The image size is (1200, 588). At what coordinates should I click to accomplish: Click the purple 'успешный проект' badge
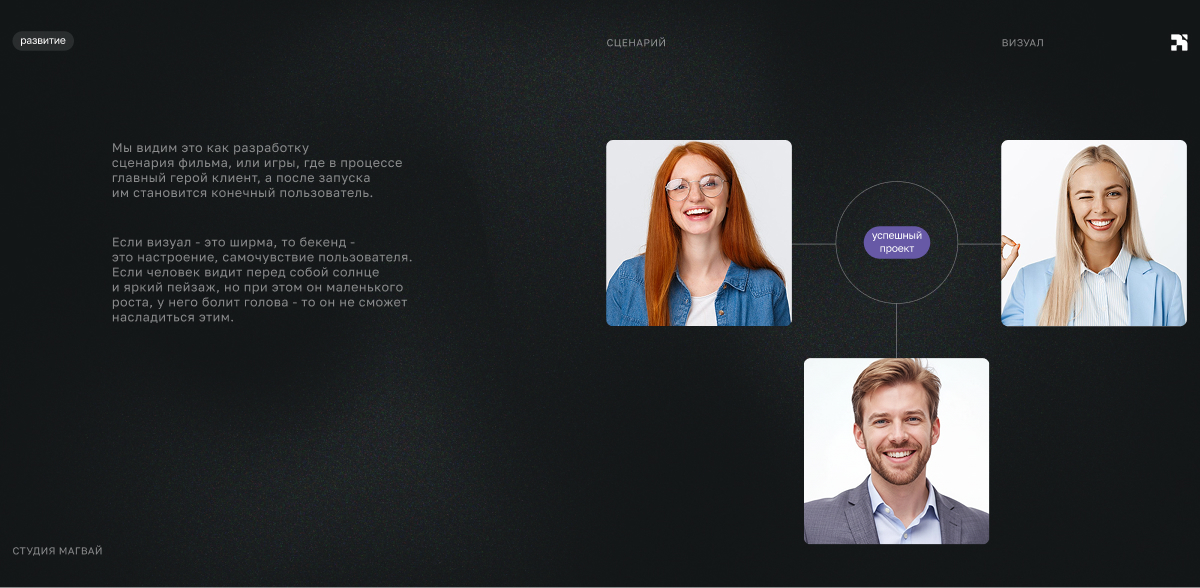click(897, 243)
